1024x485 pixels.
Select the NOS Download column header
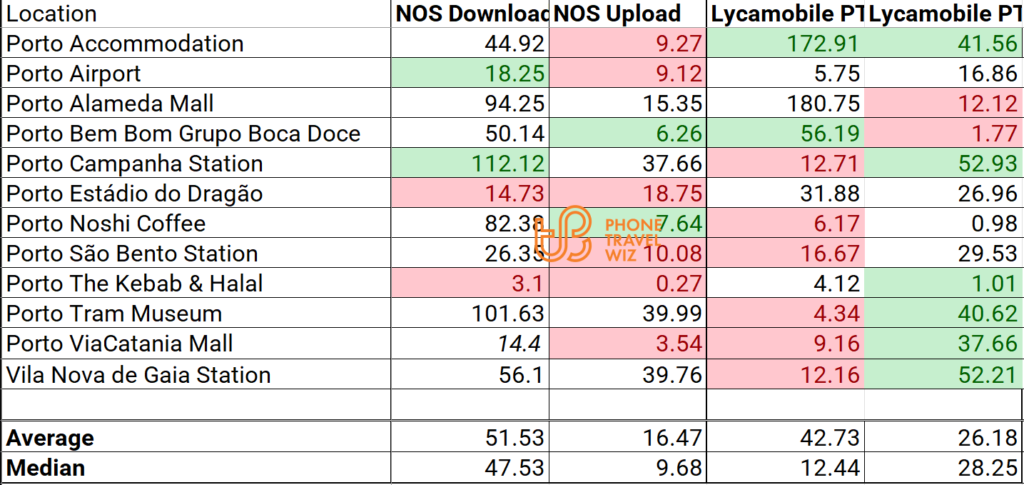coord(470,14)
